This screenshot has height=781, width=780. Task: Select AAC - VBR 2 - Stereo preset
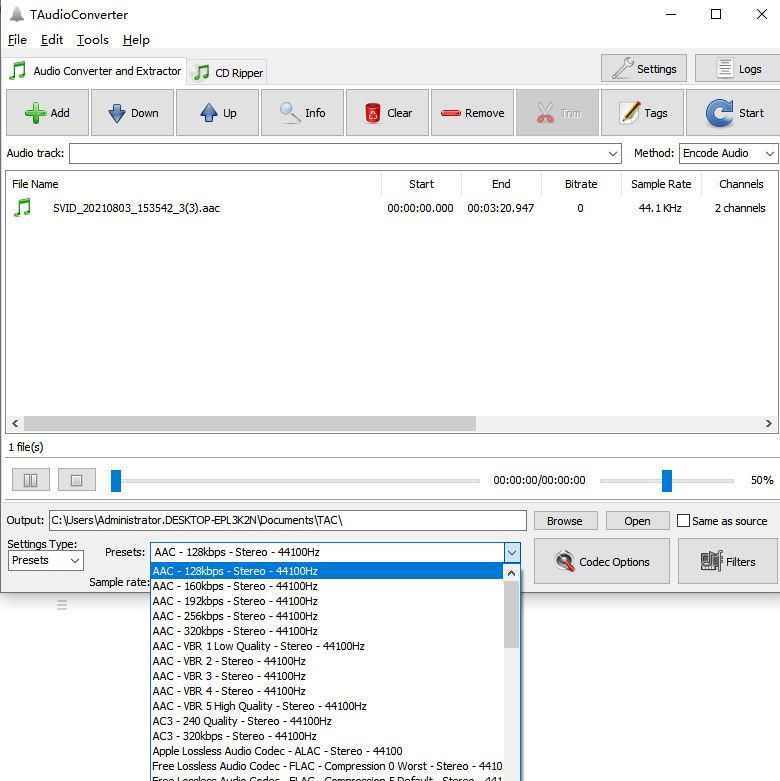coord(327,661)
